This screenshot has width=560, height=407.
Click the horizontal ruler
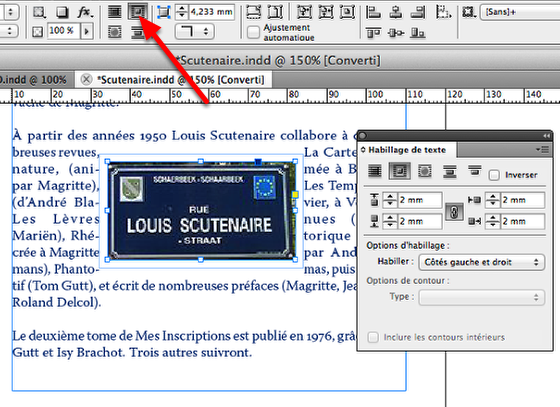(280, 95)
